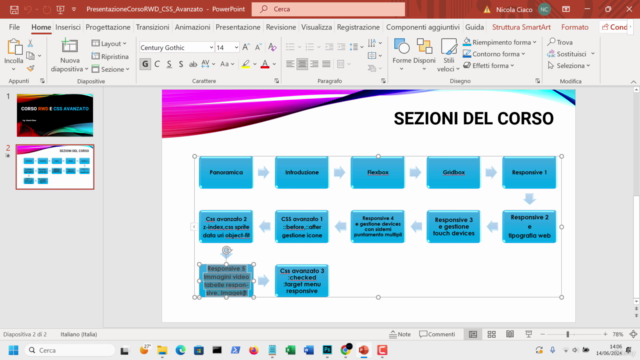Toggle italic C formatting
Viewport: 640px width, 360px height.
tap(157, 64)
